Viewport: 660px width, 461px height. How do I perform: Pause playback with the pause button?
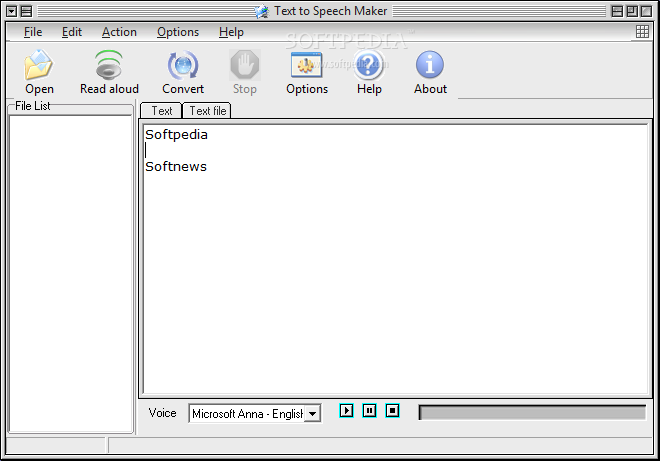369,410
